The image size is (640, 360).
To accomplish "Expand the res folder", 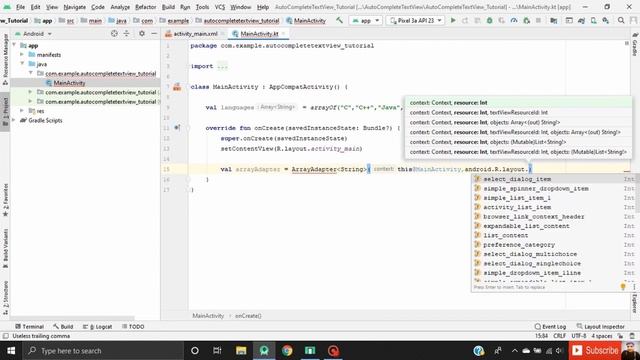I will [22, 111].
